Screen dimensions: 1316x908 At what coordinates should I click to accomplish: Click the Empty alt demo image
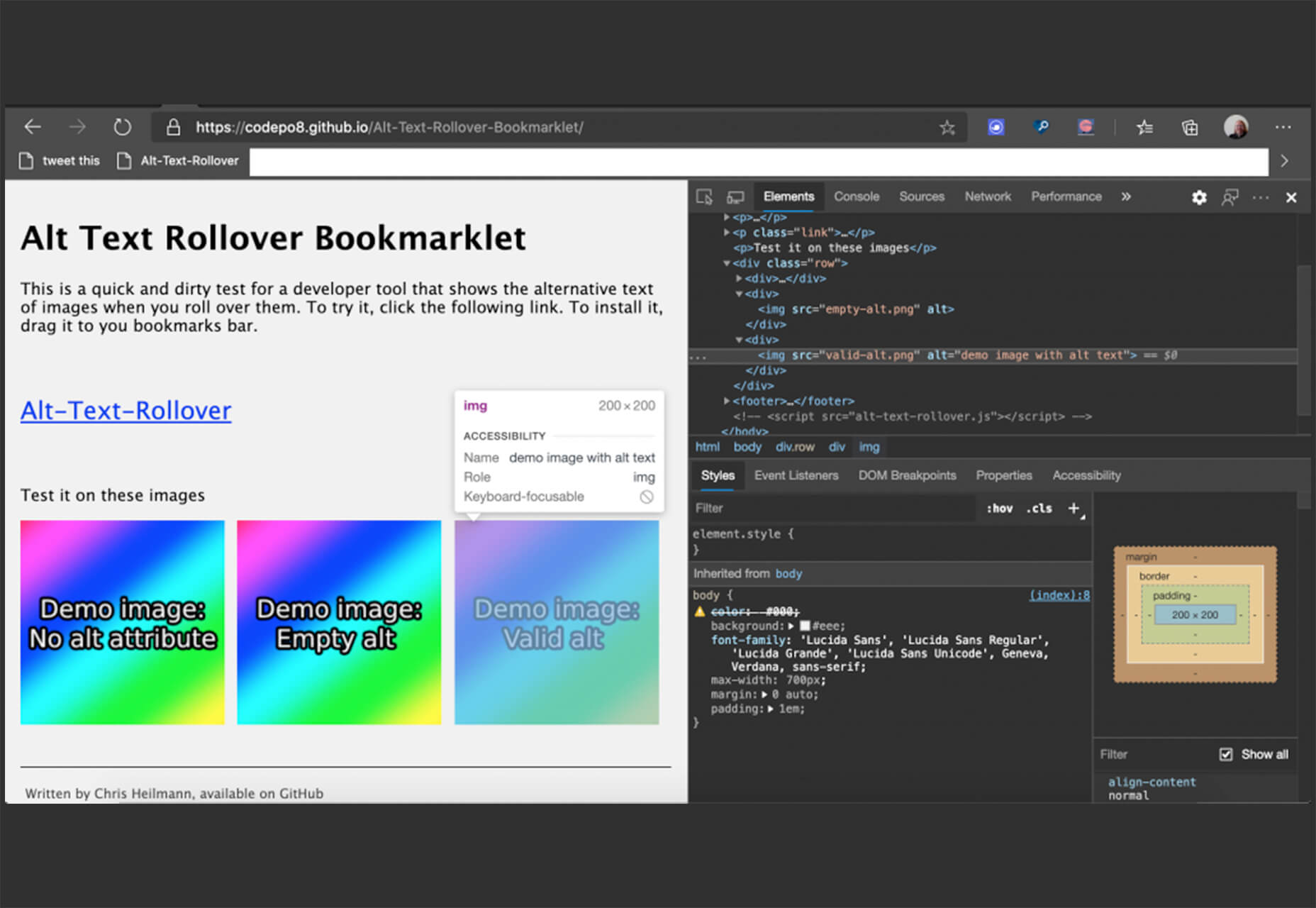(x=339, y=623)
